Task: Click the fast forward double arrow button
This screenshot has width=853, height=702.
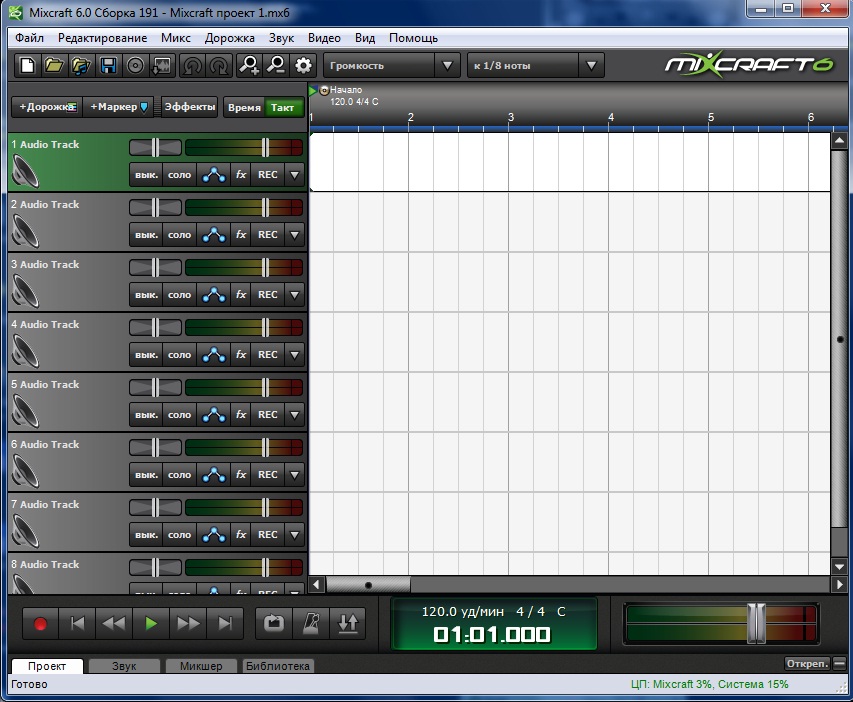Action: (188, 624)
